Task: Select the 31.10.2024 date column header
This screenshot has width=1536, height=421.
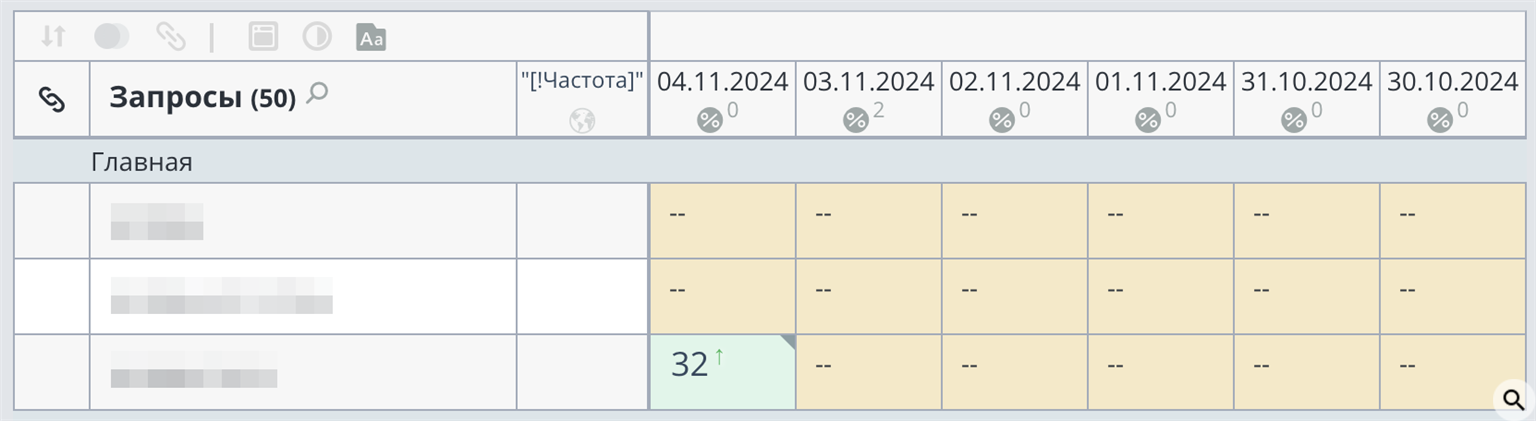Action: pyautogui.click(x=1306, y=82)
